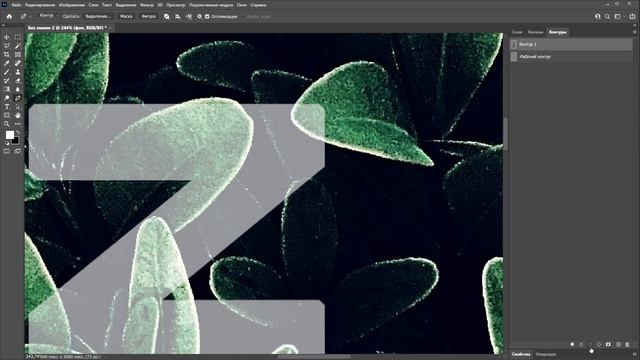Select the Healing Brush tool
The width and height of the screenshot is (640, 360).
[x=18, y=63]
